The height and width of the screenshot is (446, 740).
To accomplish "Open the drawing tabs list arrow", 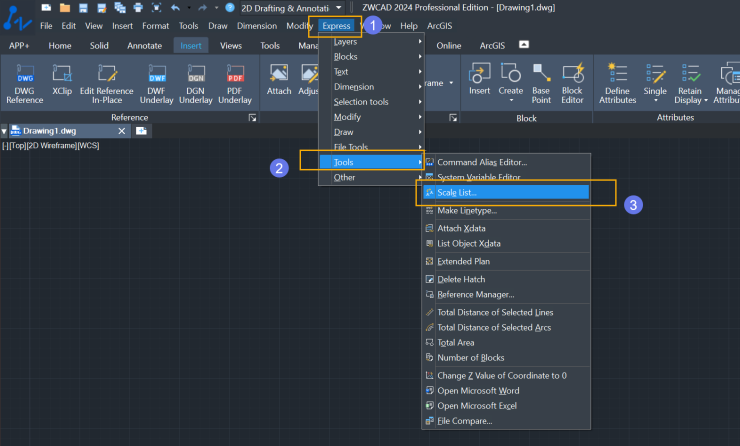I will [x=4, y=131].
